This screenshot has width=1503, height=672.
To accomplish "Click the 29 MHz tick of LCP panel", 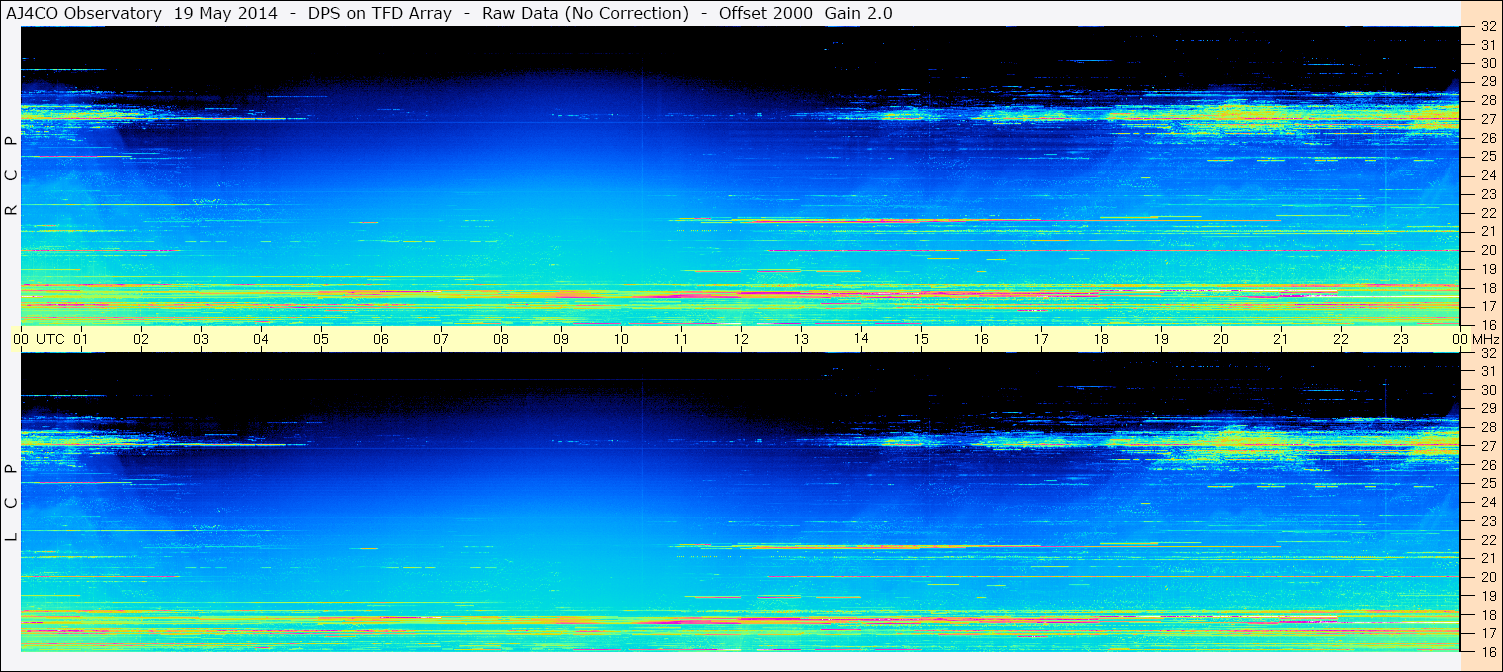I will pos(1488,408).
